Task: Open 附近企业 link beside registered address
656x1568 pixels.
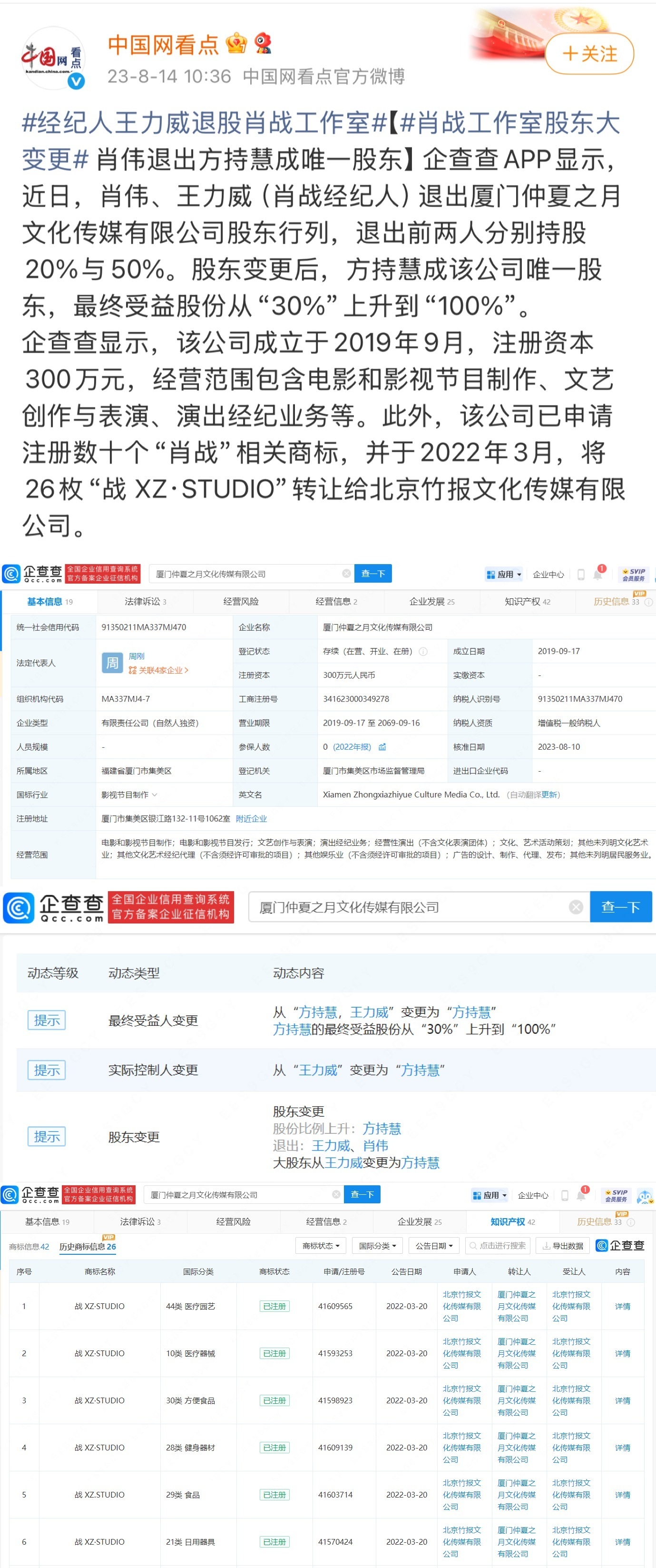Action: click(251, 819)
